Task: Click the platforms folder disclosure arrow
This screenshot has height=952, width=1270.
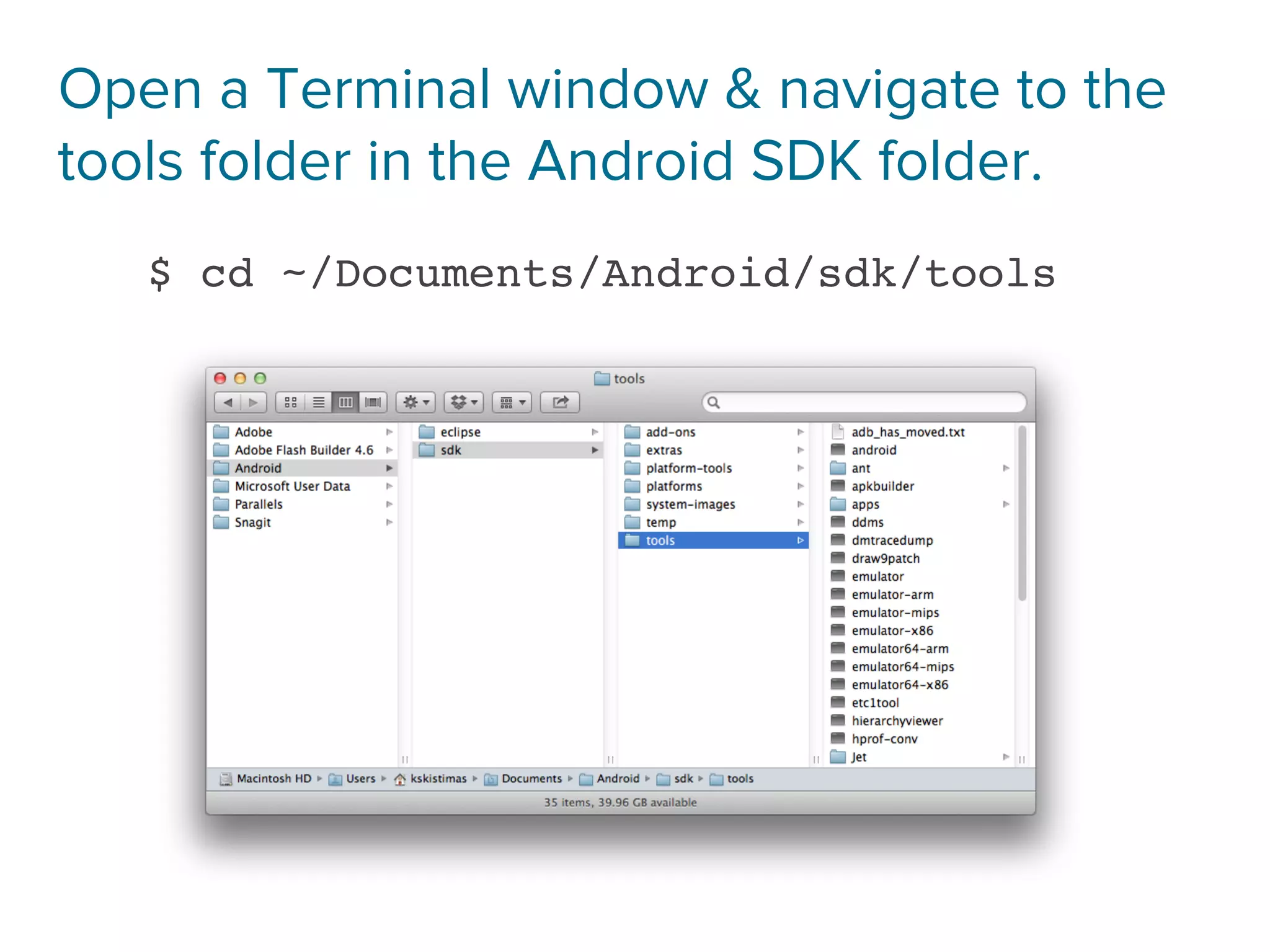Action: pyautogui.click(x=801, y=486)
